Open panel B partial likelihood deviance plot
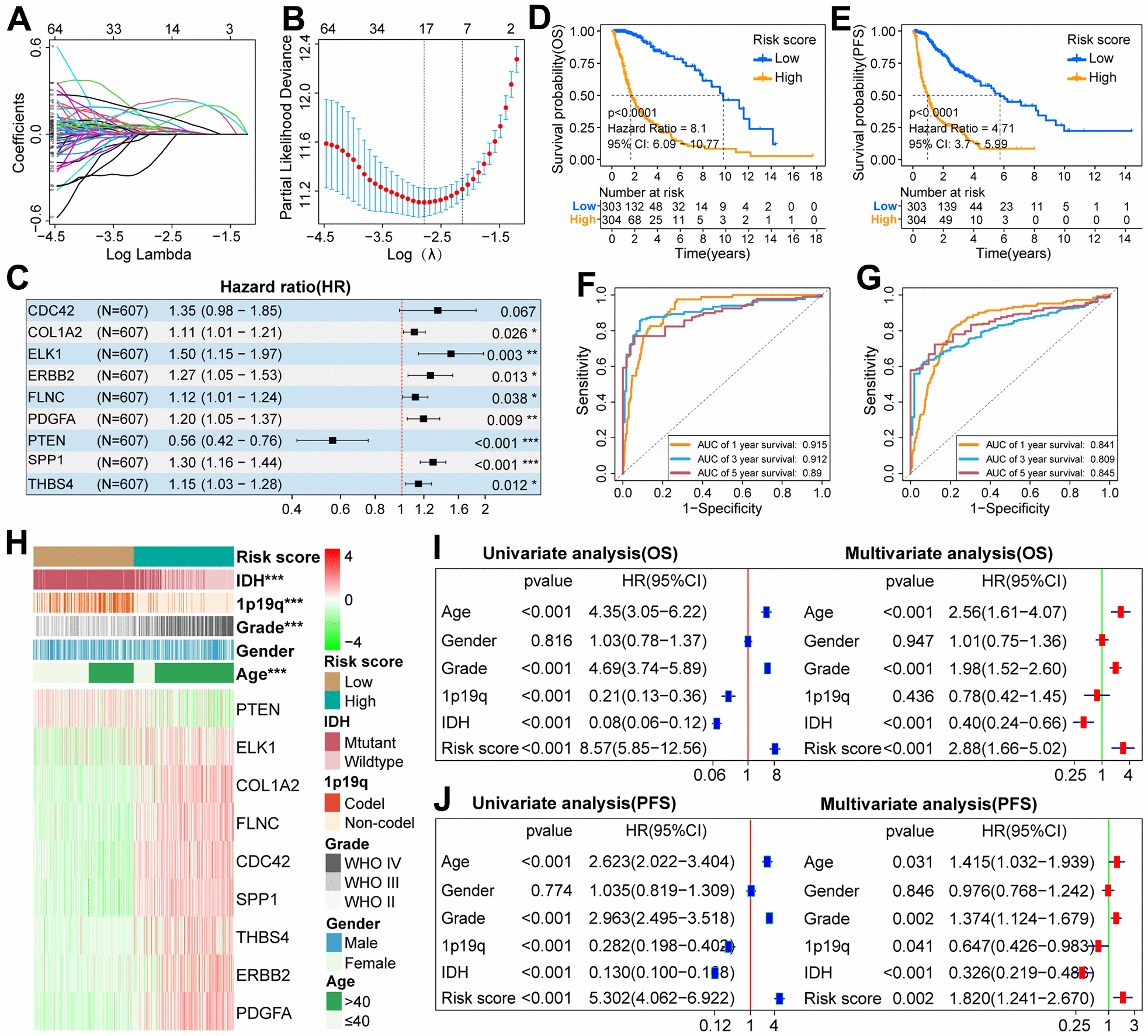The image size is (1148, 1036). [x=430, y=100]
